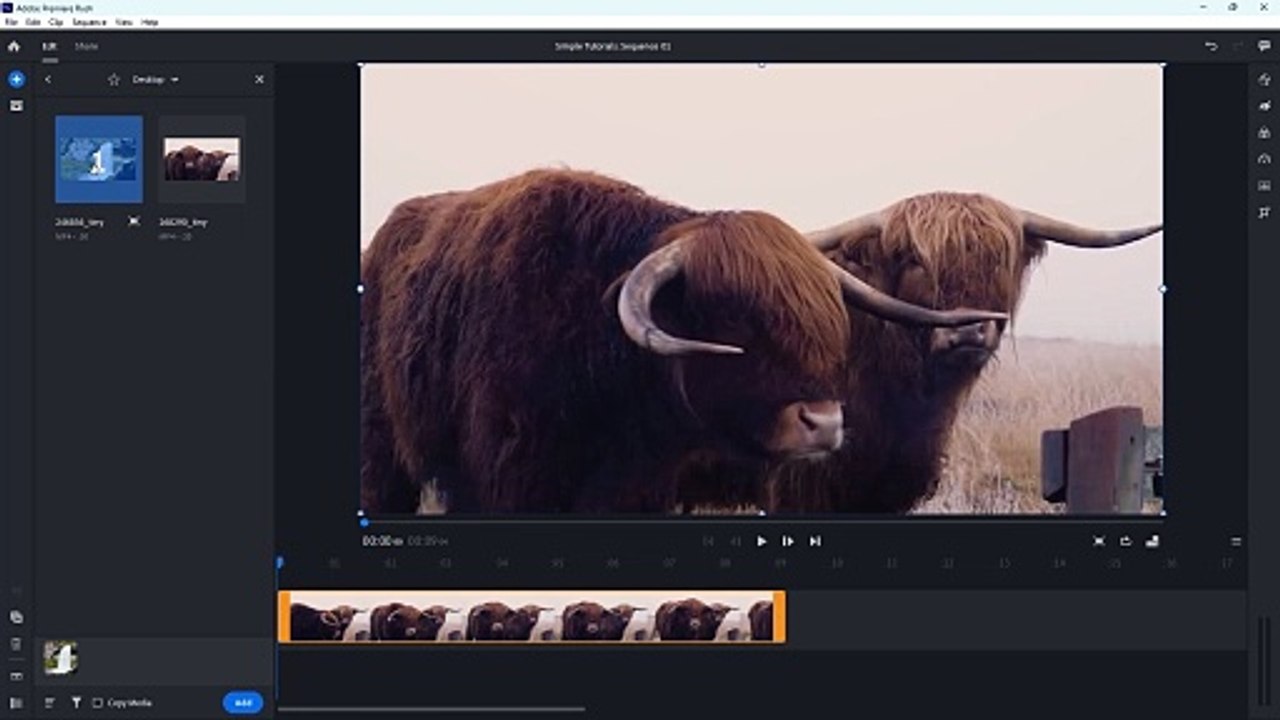Enable the Copy Media checkbox
The height and width of the screenshot is (720, 1280).
[97, 703]
